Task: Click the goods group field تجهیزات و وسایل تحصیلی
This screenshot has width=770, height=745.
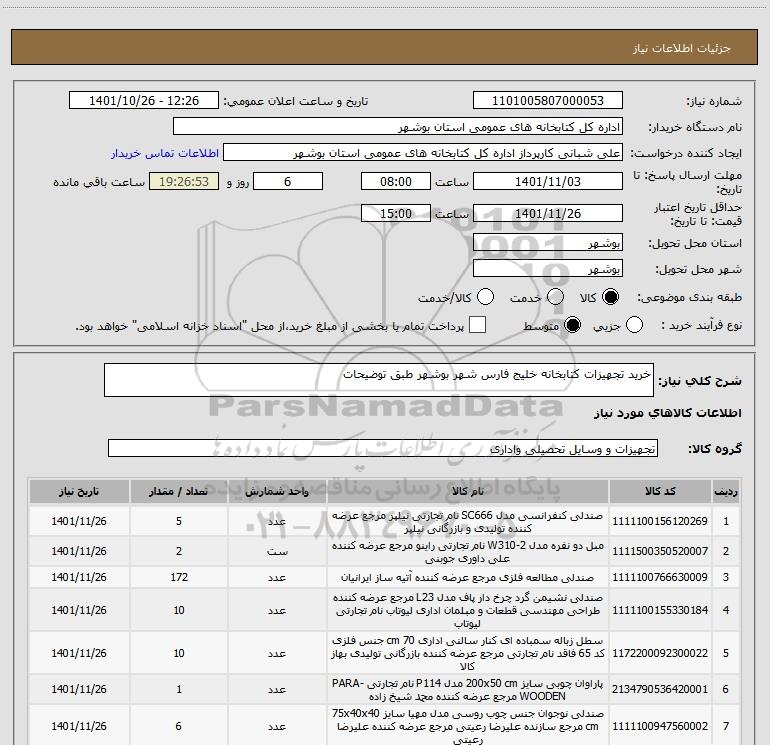Action: (383, 448)
